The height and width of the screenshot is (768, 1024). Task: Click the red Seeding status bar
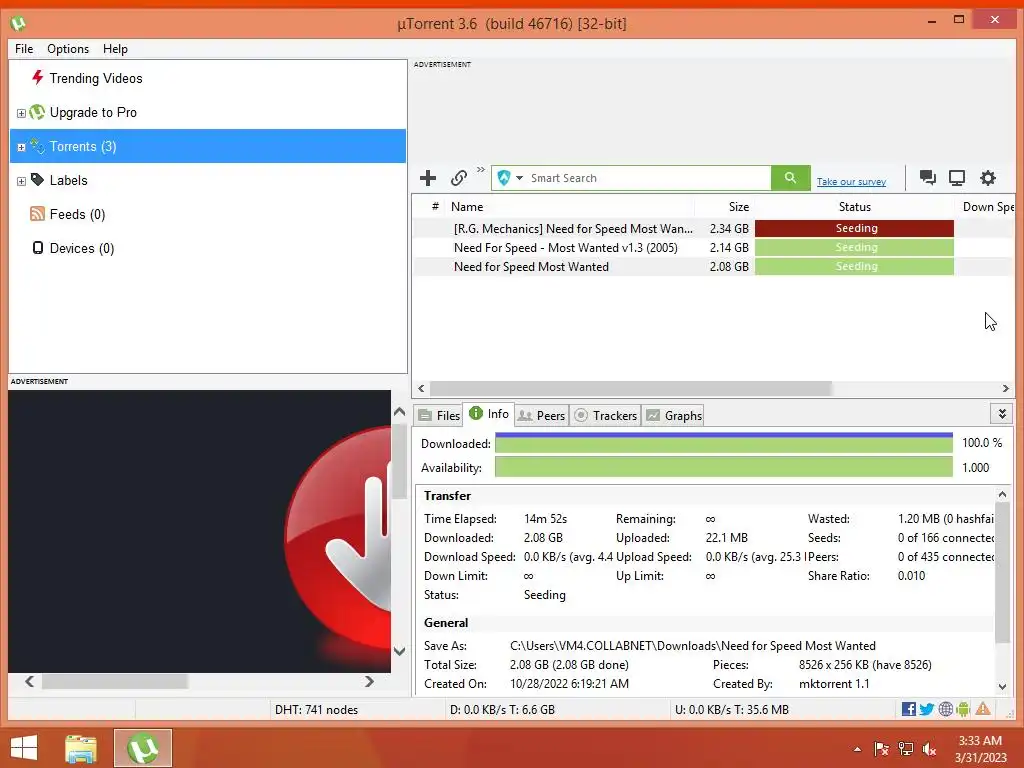pos(854,228)
